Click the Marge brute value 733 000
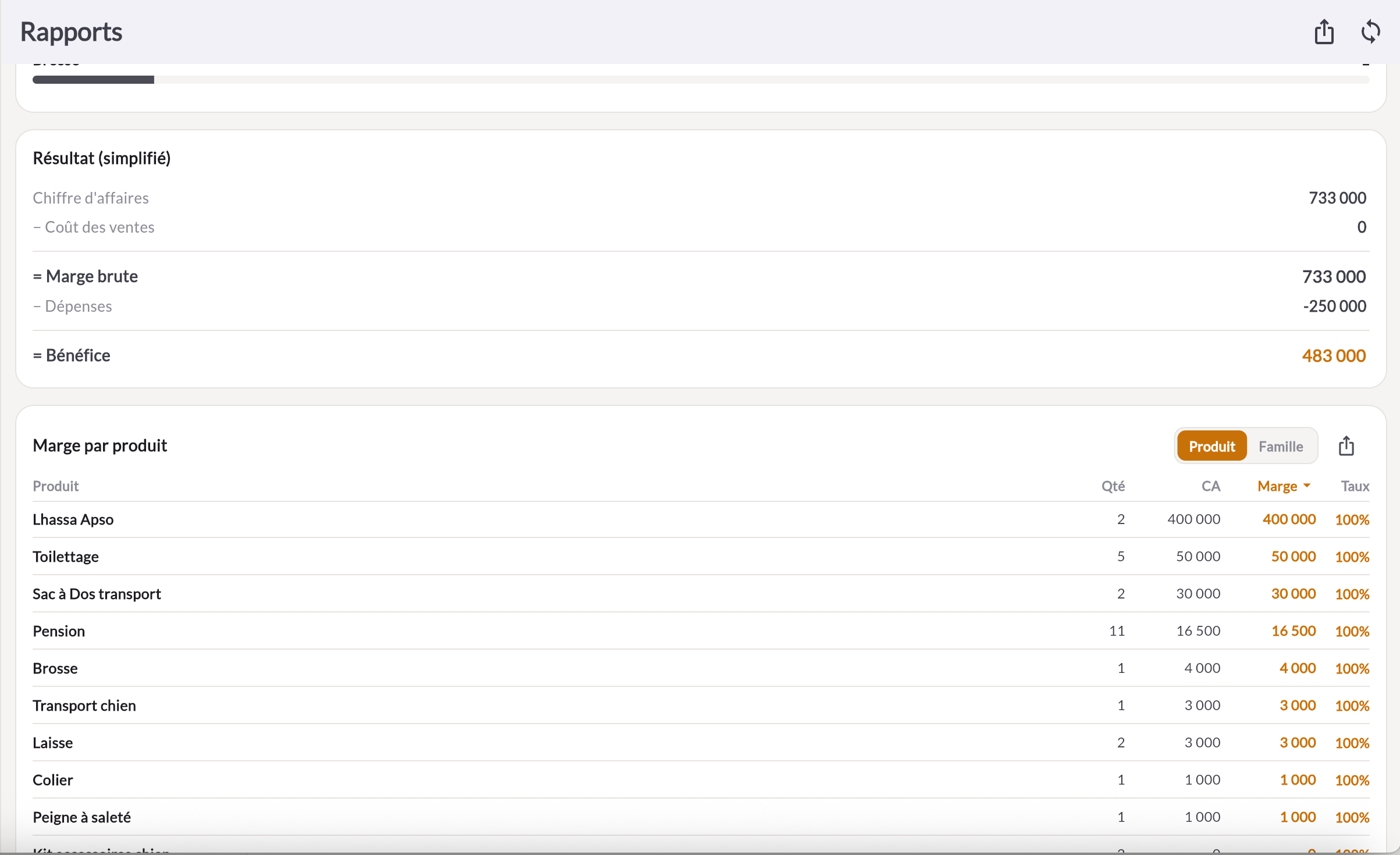The image size is (1400, 855). click(x=1333, y=276)
